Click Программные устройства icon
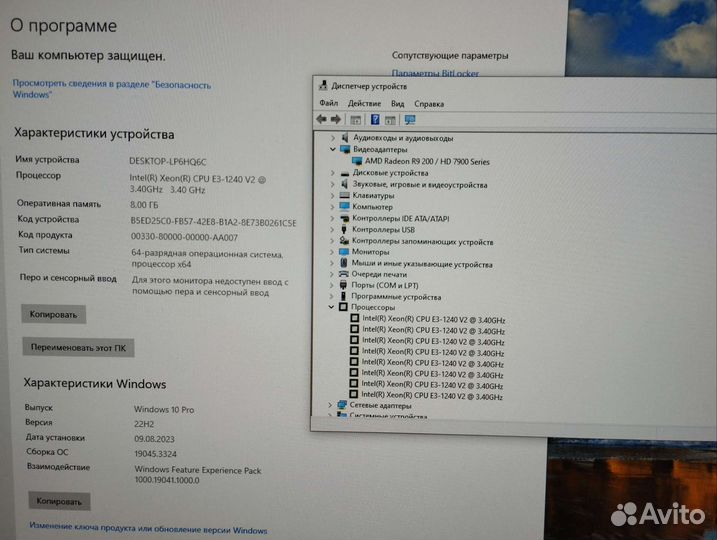The image size is (717, 540). click(343, 296)
